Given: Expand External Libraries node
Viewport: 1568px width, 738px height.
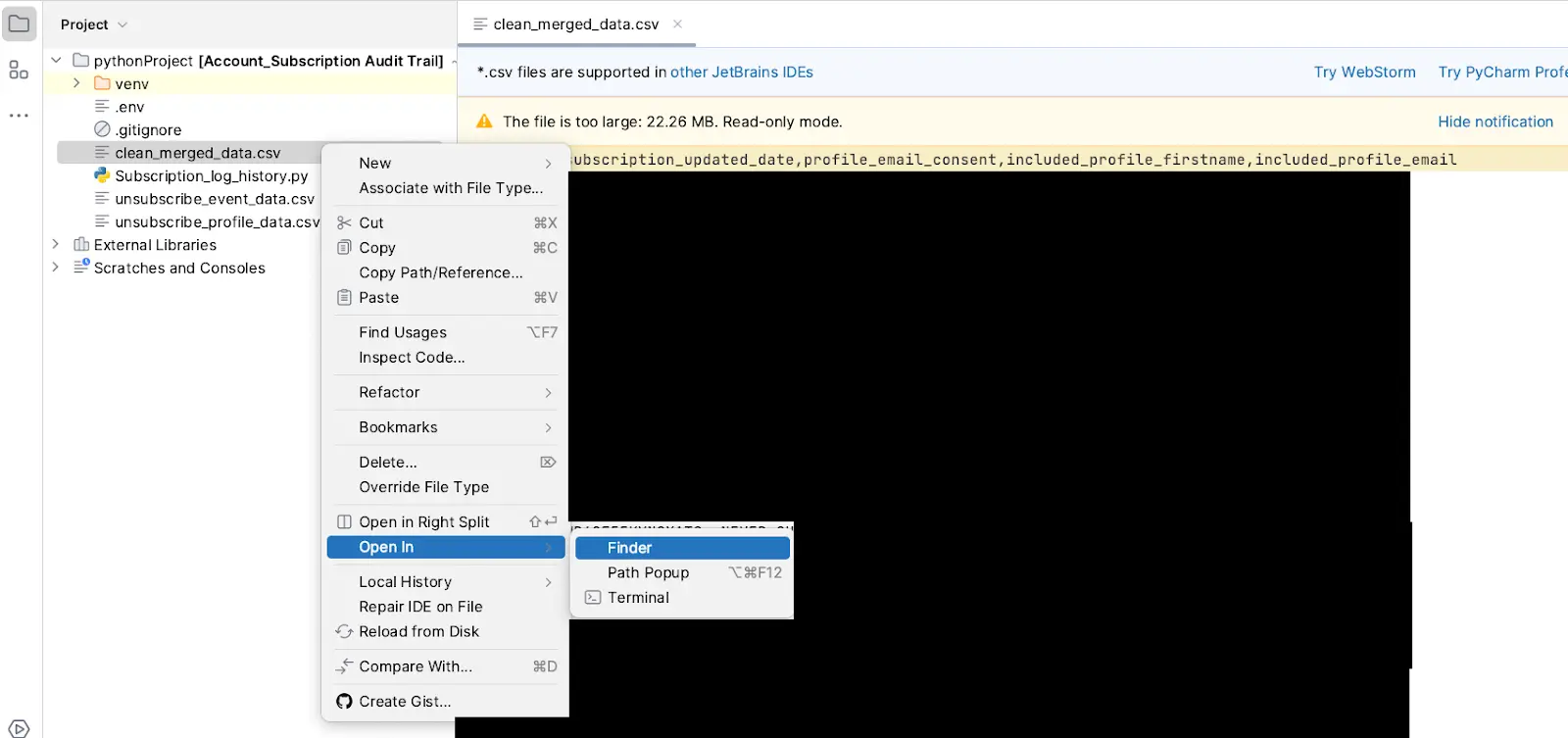Looking at the screenshot, I should click(x=56, y=244).
